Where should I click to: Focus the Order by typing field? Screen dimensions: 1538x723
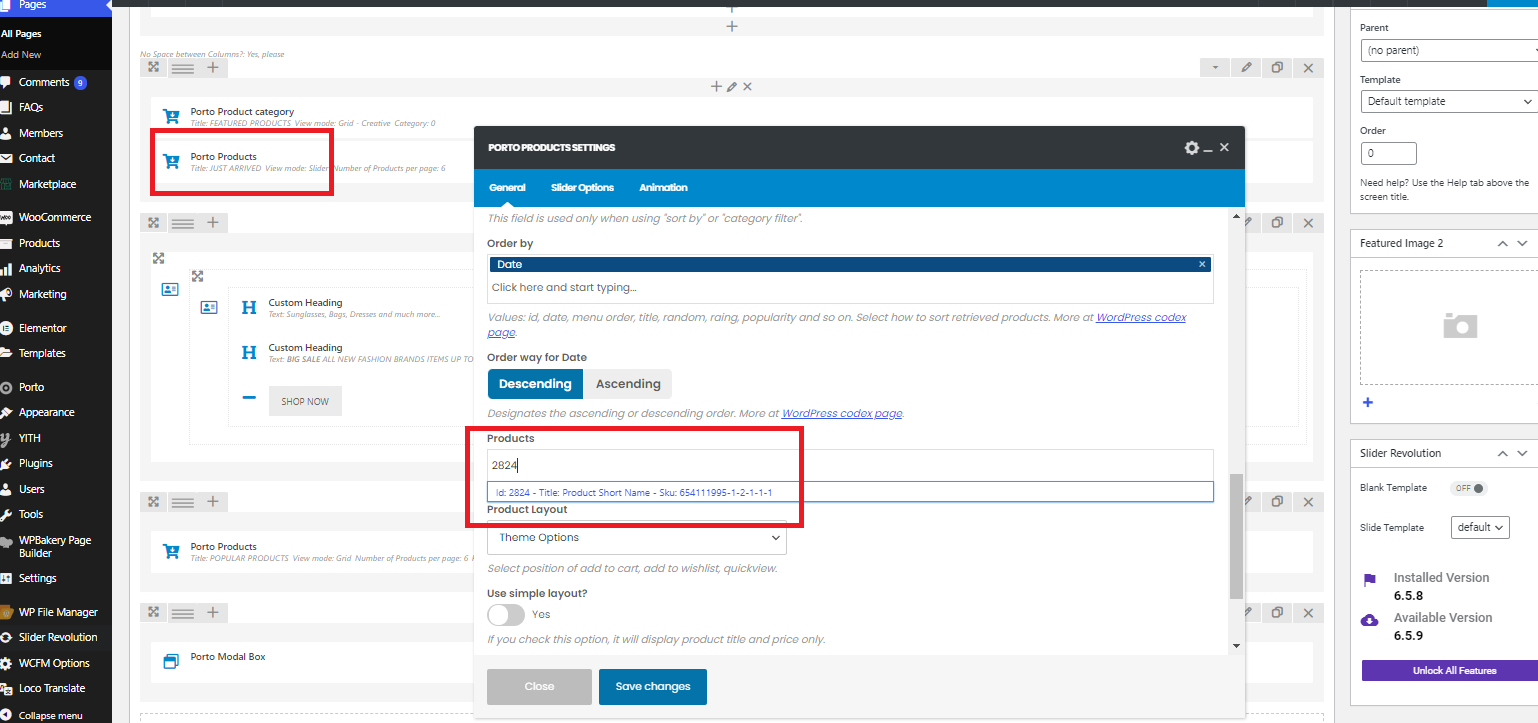tap(850, 288)
